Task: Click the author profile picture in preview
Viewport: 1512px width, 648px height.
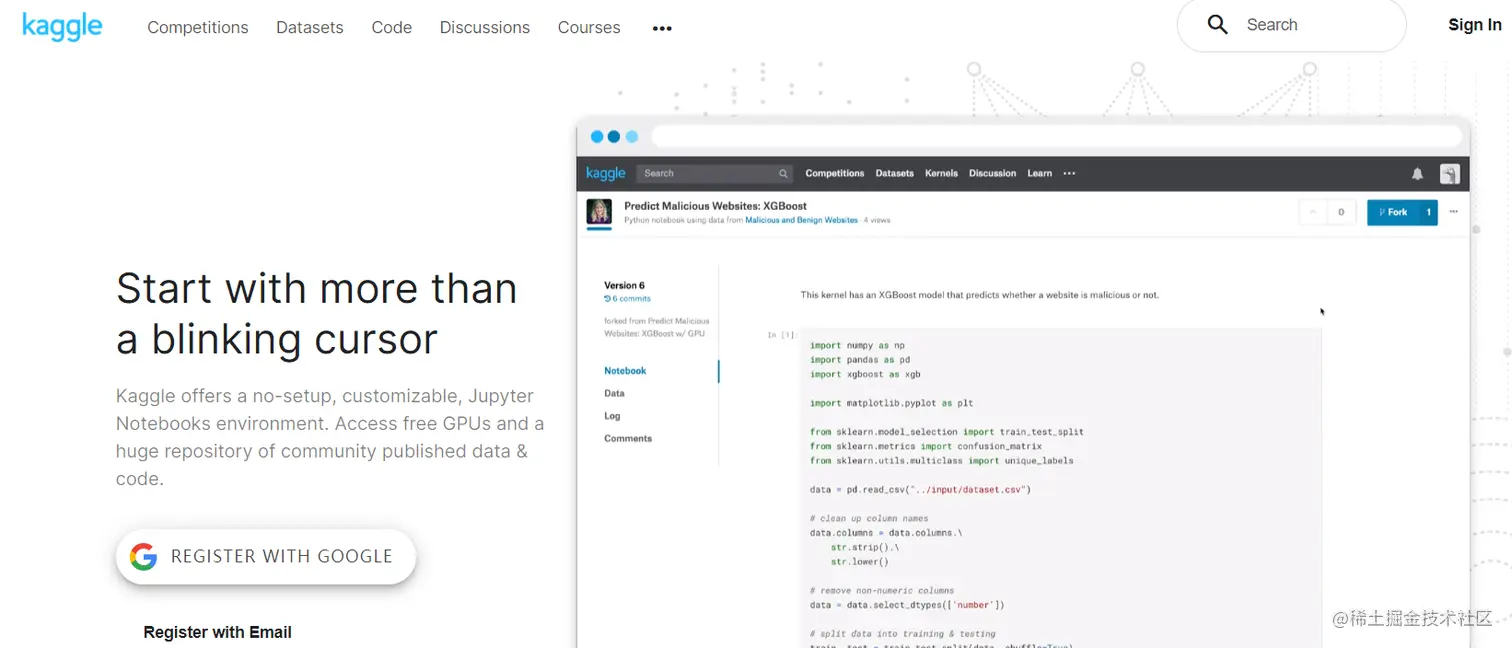Action: [599, 212]
